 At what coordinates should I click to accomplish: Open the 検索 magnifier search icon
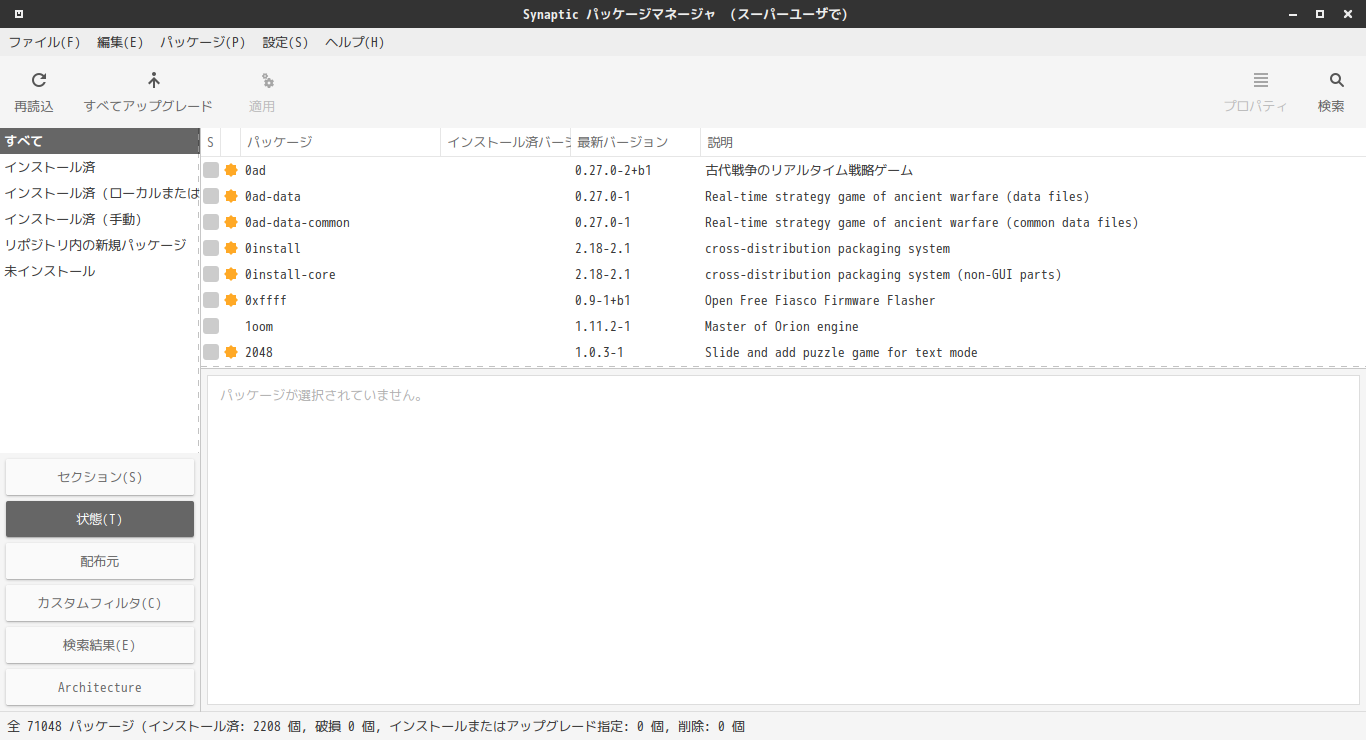coord(1337,81)
